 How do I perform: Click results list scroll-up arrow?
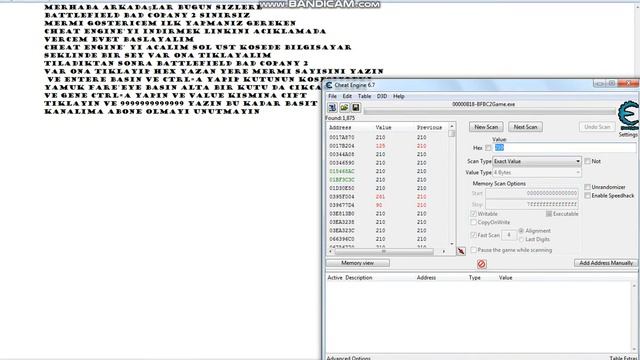pyautogui.click(x=451, y=126)
